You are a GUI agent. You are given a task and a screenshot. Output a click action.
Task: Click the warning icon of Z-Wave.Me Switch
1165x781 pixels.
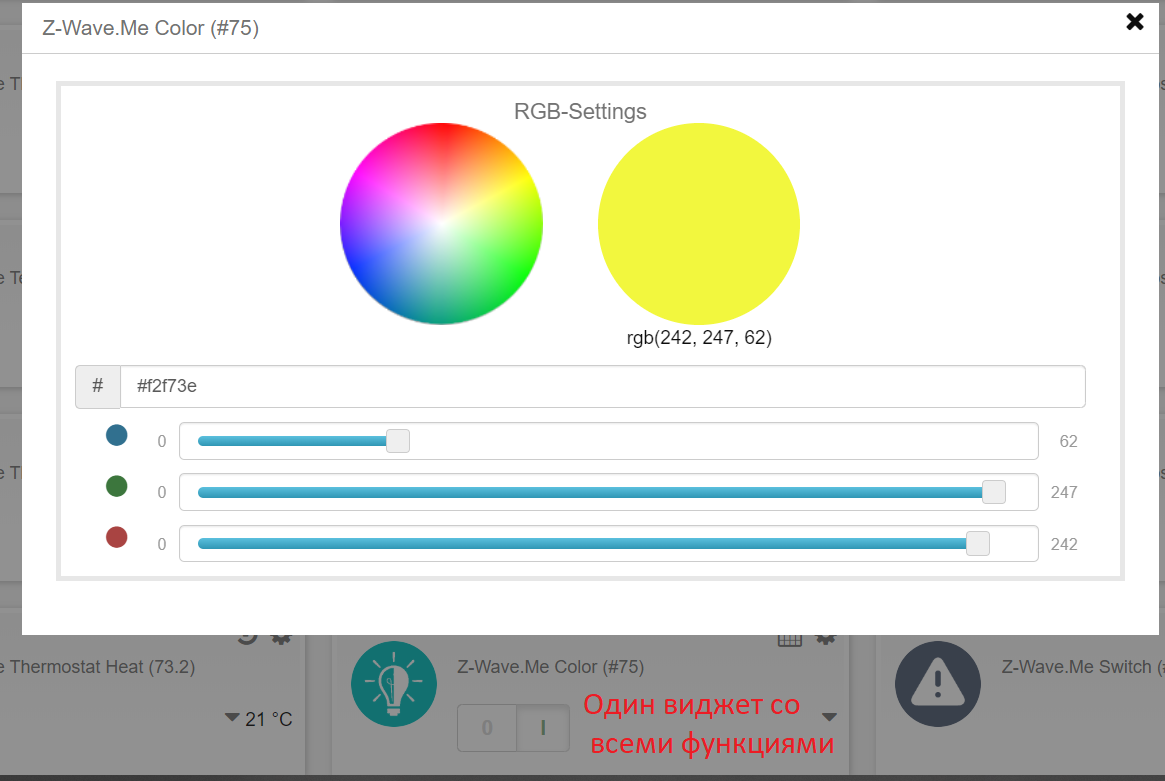point(938,684)
